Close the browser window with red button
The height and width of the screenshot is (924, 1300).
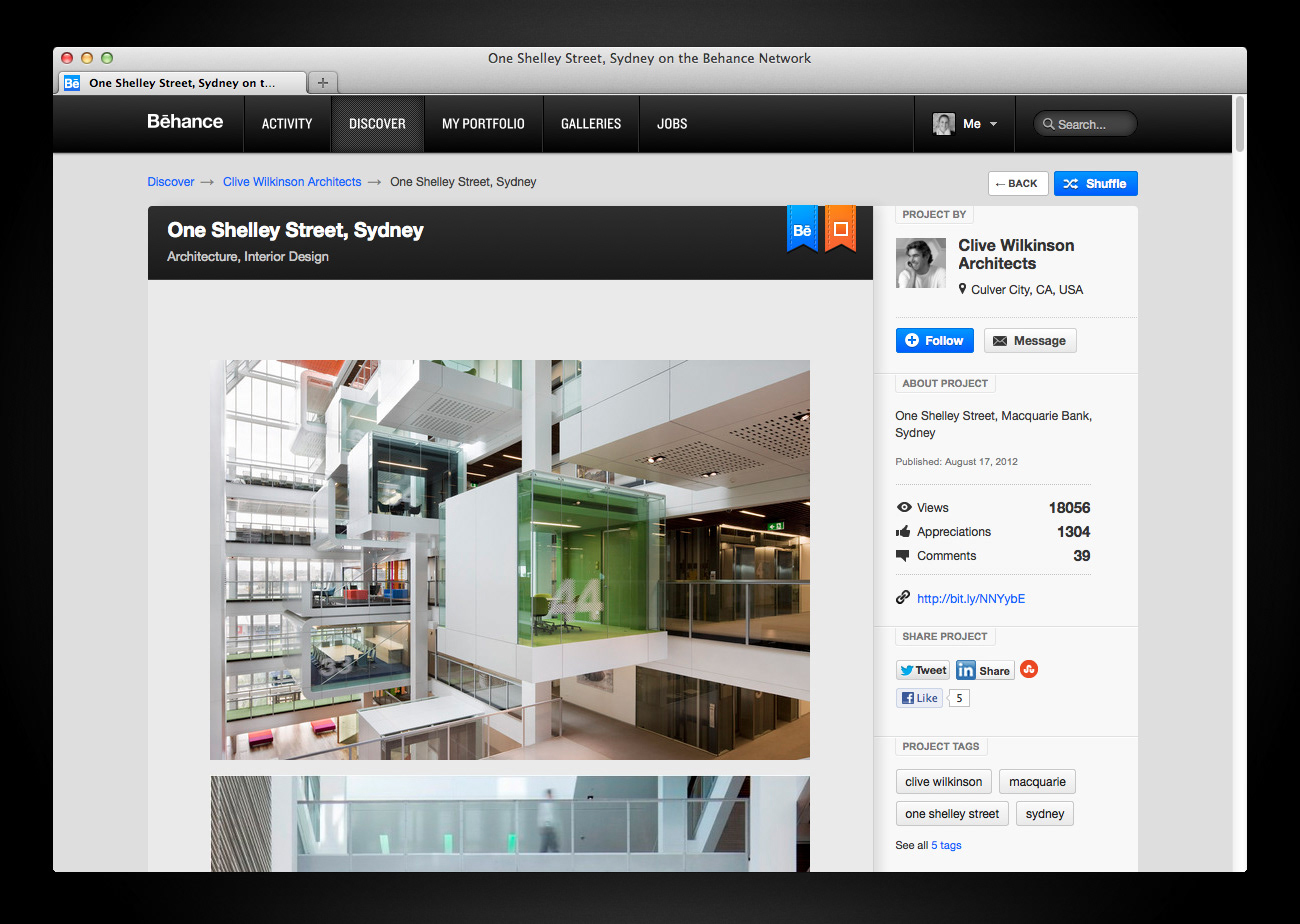[x=67, y=58]
